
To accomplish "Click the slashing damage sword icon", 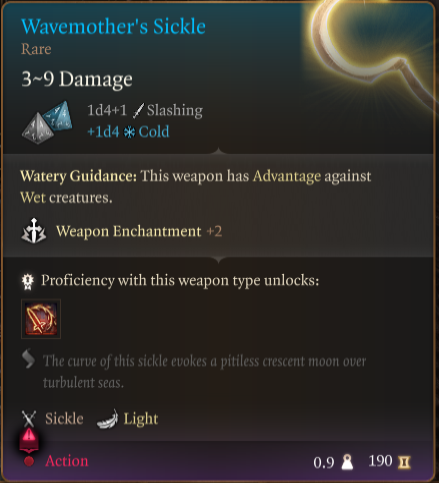I will pyautogui.click(x=138, y=110).
